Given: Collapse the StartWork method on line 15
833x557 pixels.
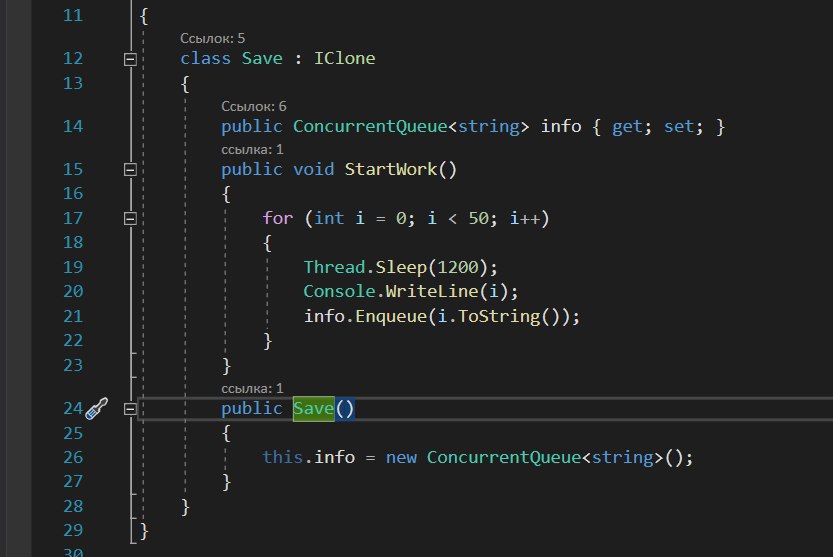Looking at the screenshot, I should 130,170.
